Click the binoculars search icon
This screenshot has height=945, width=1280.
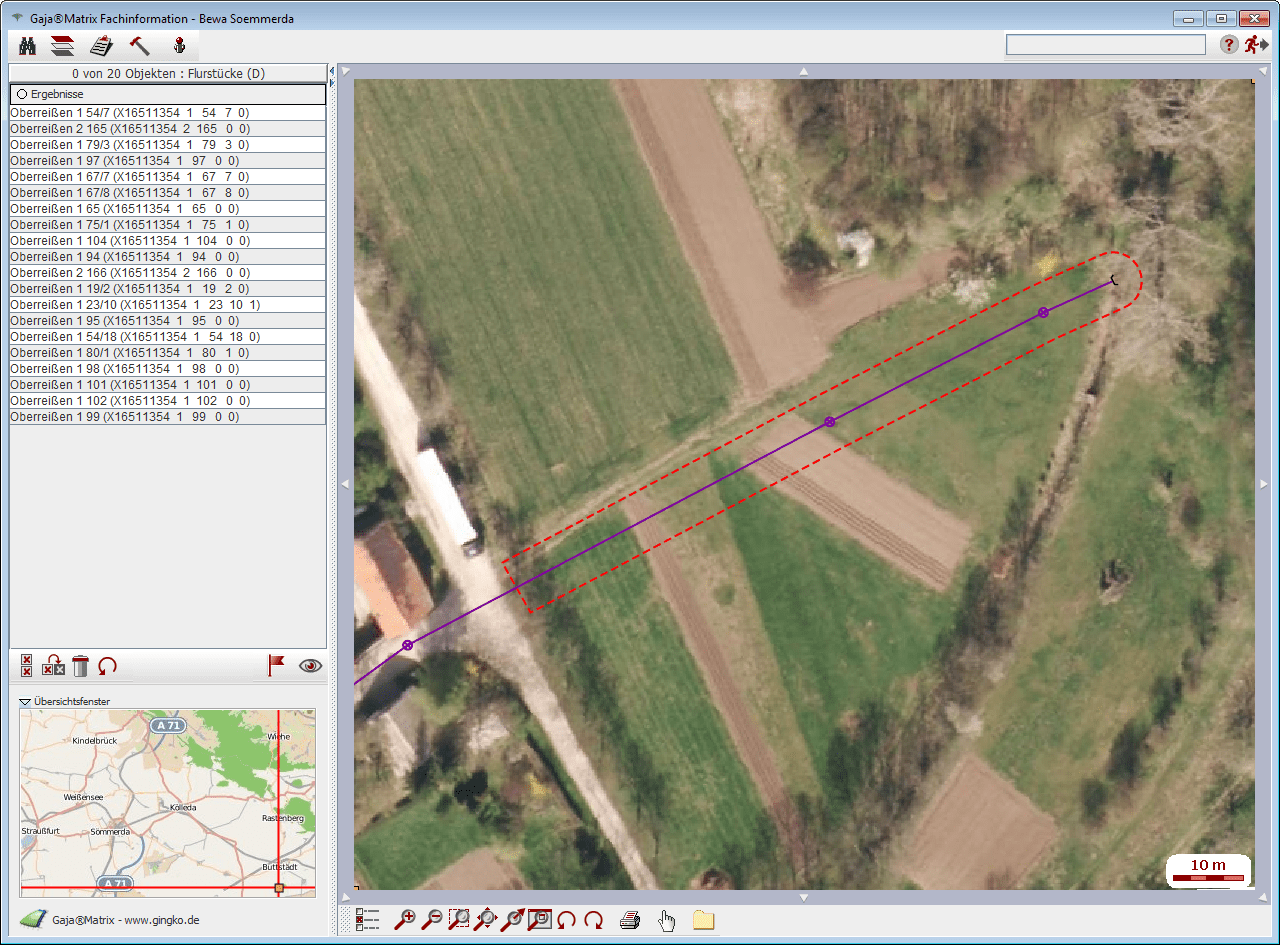tap(28, 45)
